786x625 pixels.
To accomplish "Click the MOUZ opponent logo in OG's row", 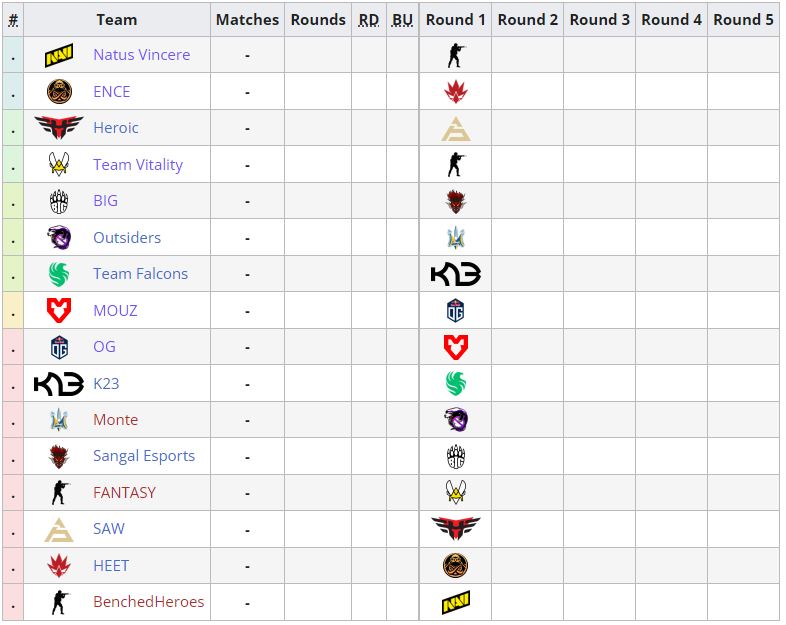I will coord(456,347).
